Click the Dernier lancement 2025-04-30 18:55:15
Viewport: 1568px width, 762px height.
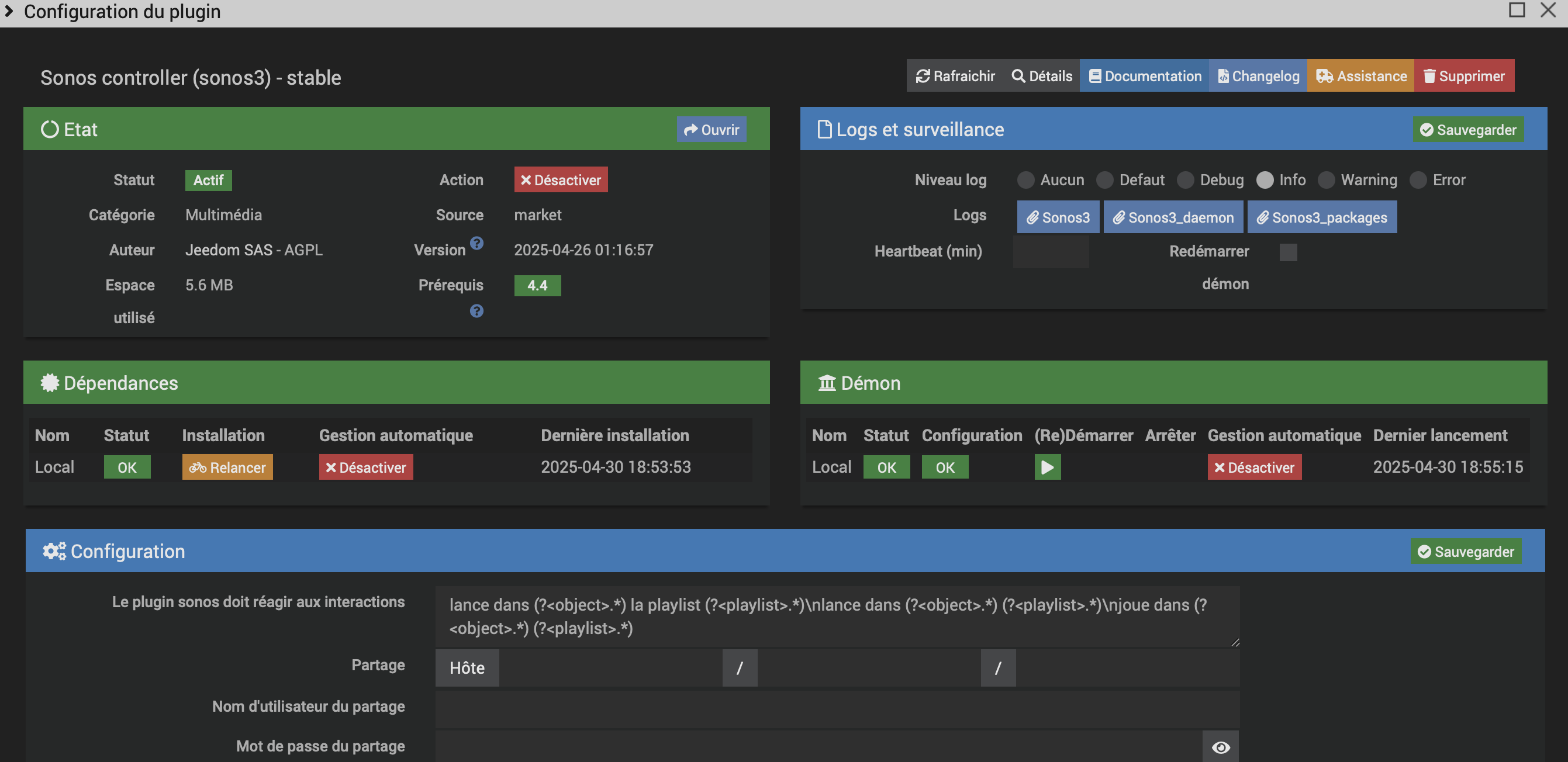coord(1448,467)
